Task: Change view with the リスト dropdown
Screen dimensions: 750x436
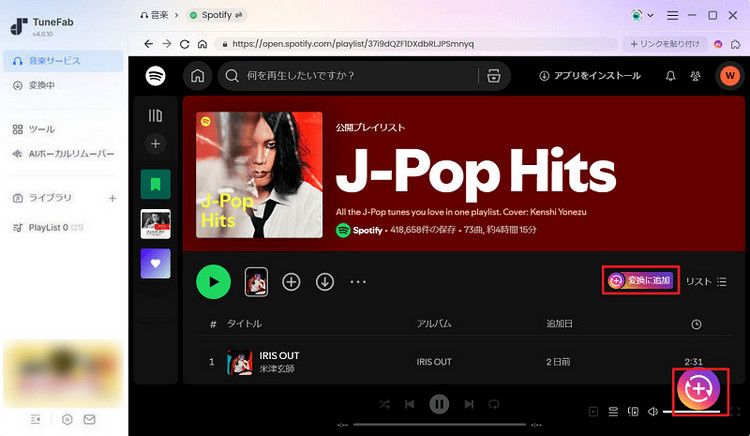Action: coord(706,282)
